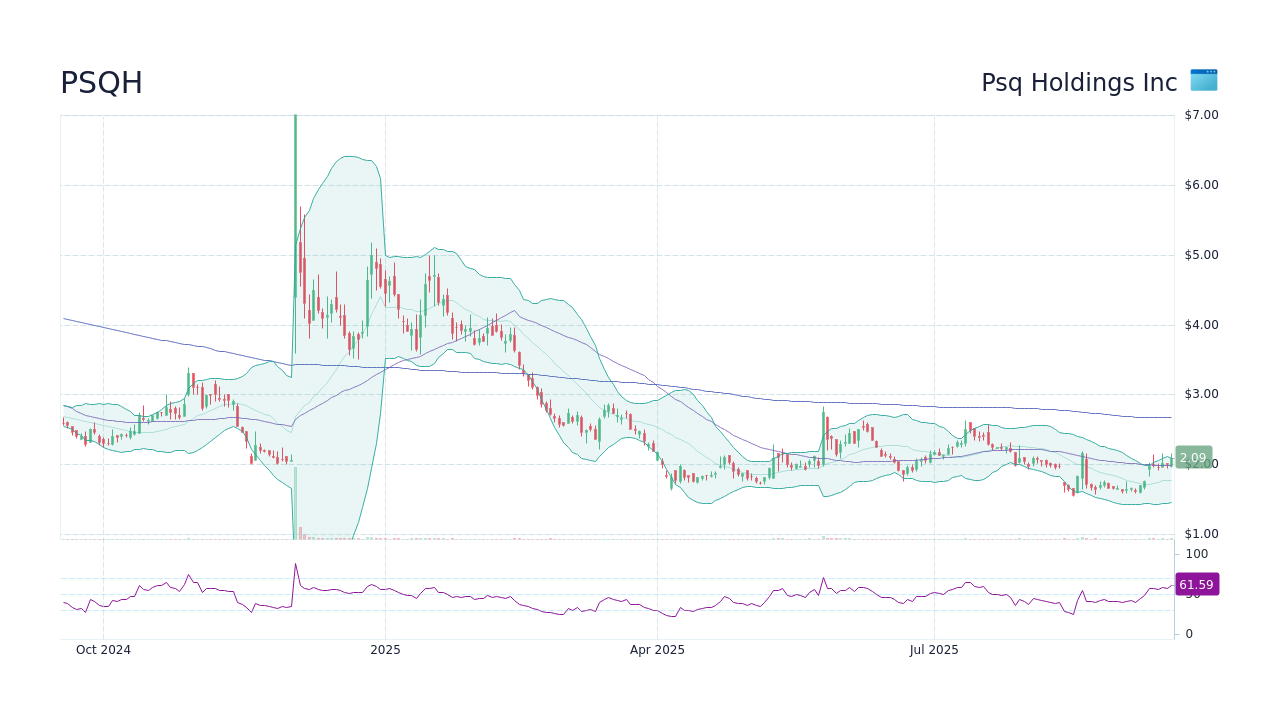The height and width of the screenshot is (720, 1280).
Task: Open the Psq Holdings Inc company name
Action: (x=1078, y=83)
